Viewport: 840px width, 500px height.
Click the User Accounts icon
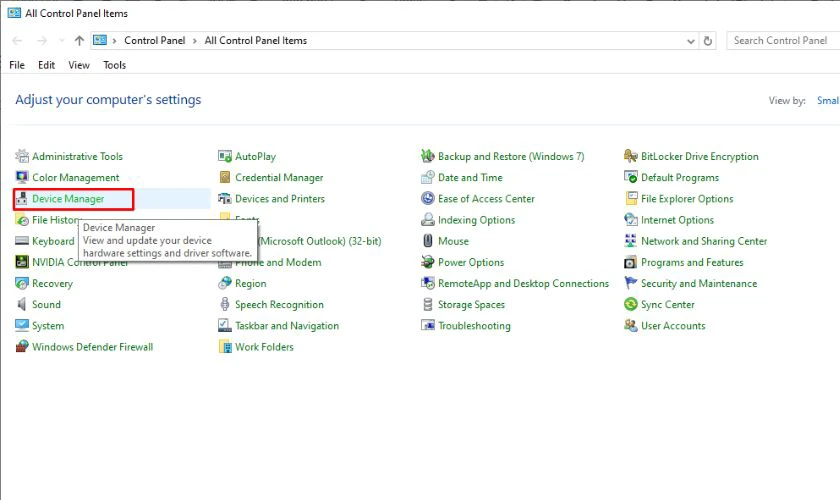click(631, 325)
